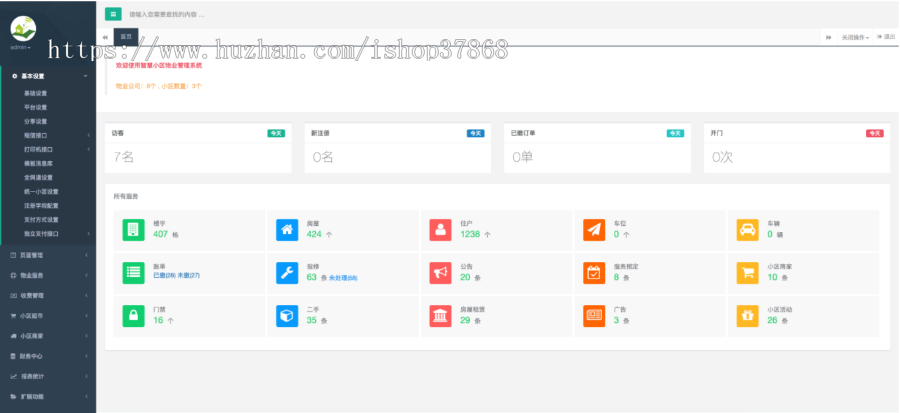The width and height of the screenshot is (900, 413).
Task: Expand the 短信接口 submenu arrow
Action: 89,135
